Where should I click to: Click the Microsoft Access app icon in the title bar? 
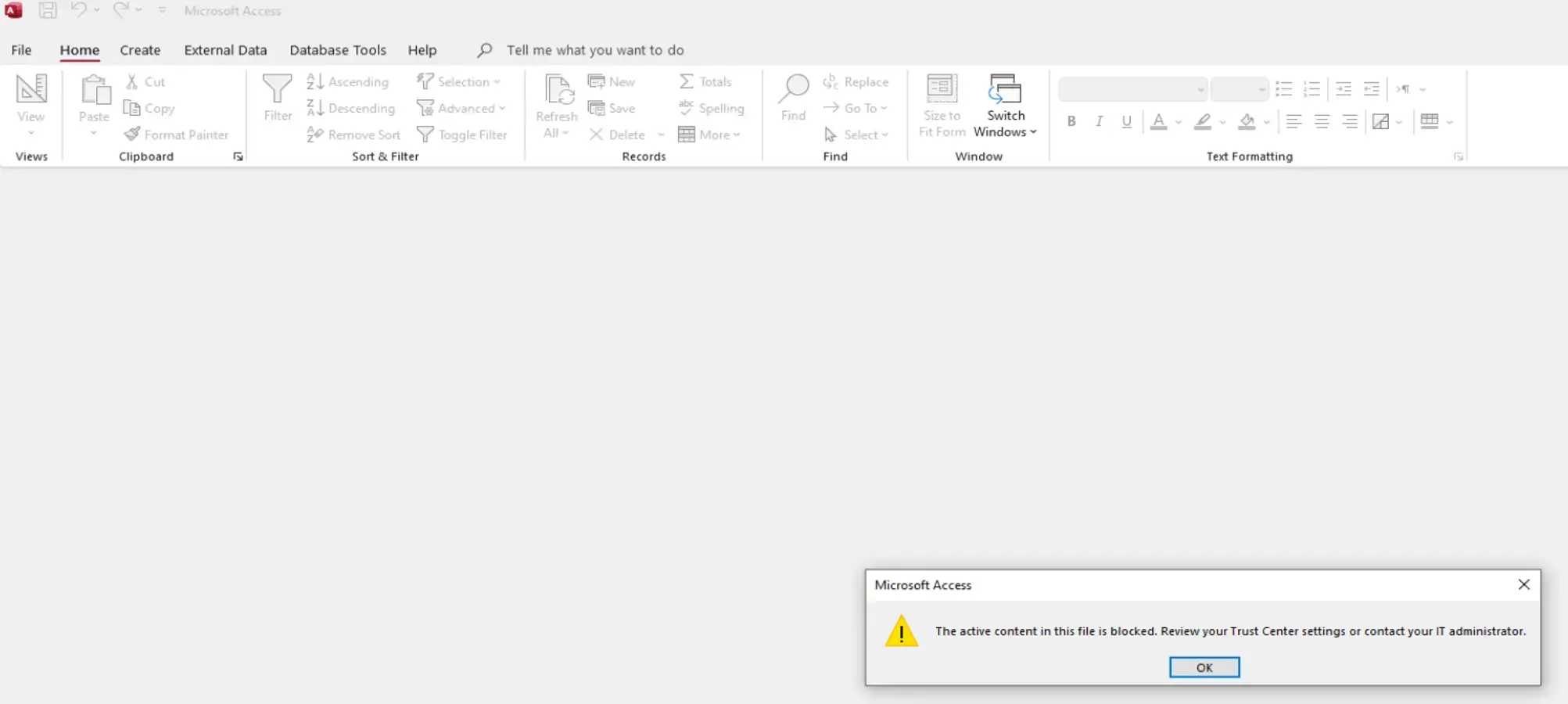(13, 10)
